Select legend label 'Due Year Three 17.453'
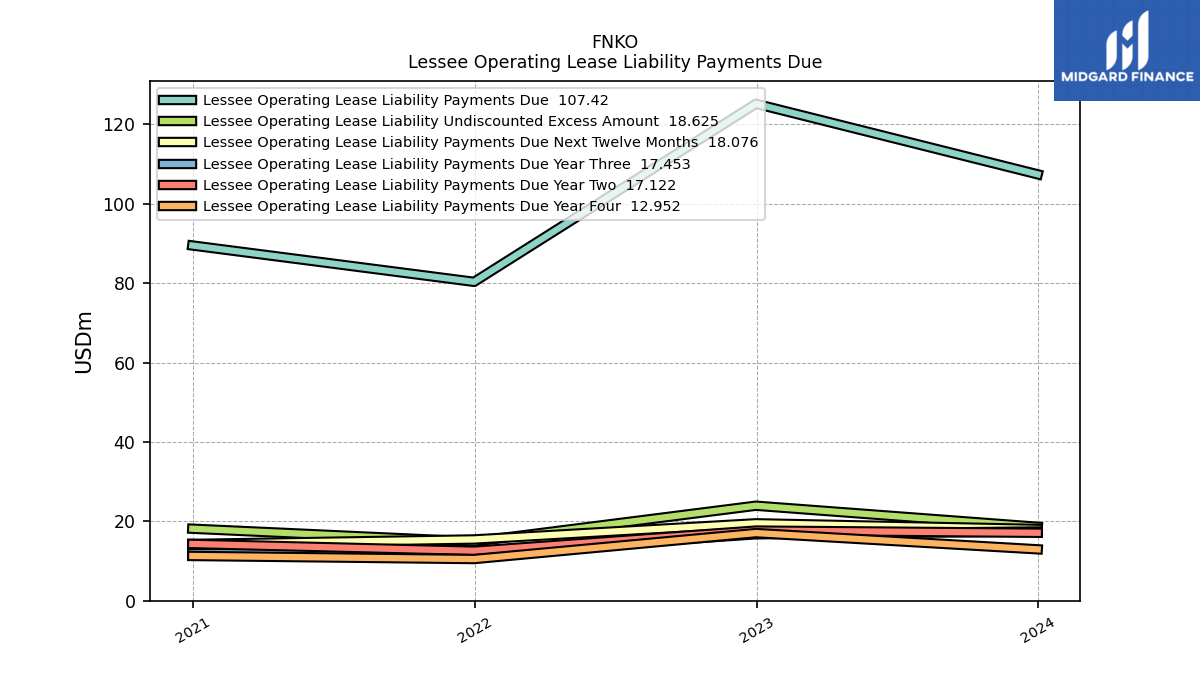 click(x=447, y=164)
